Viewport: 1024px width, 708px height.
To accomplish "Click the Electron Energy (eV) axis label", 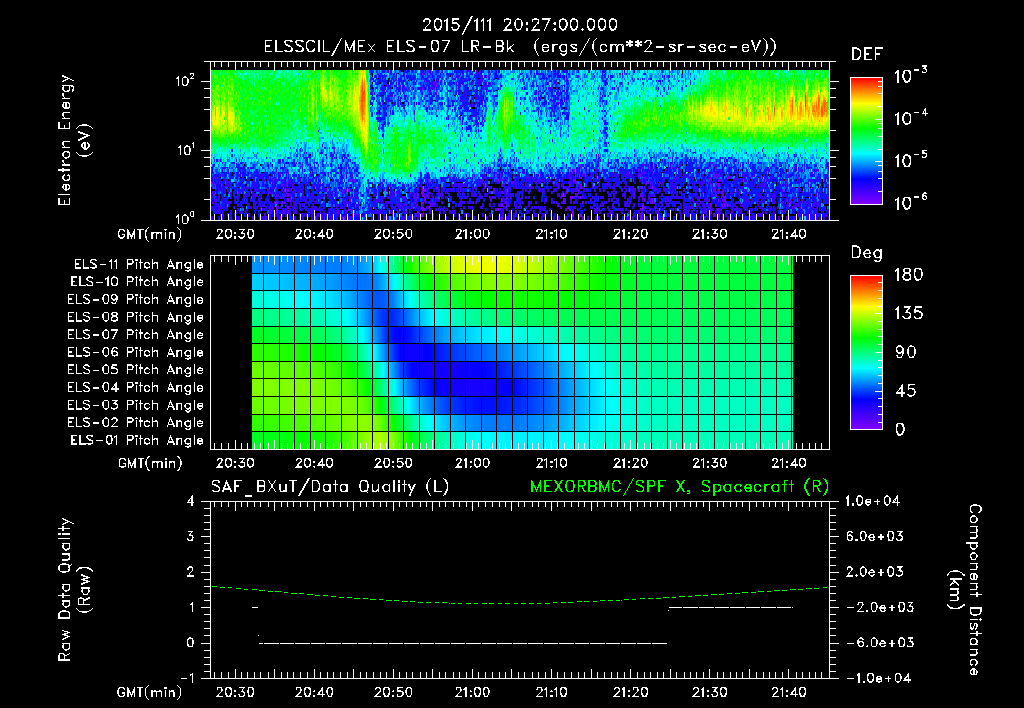I will tap(74, 140).
